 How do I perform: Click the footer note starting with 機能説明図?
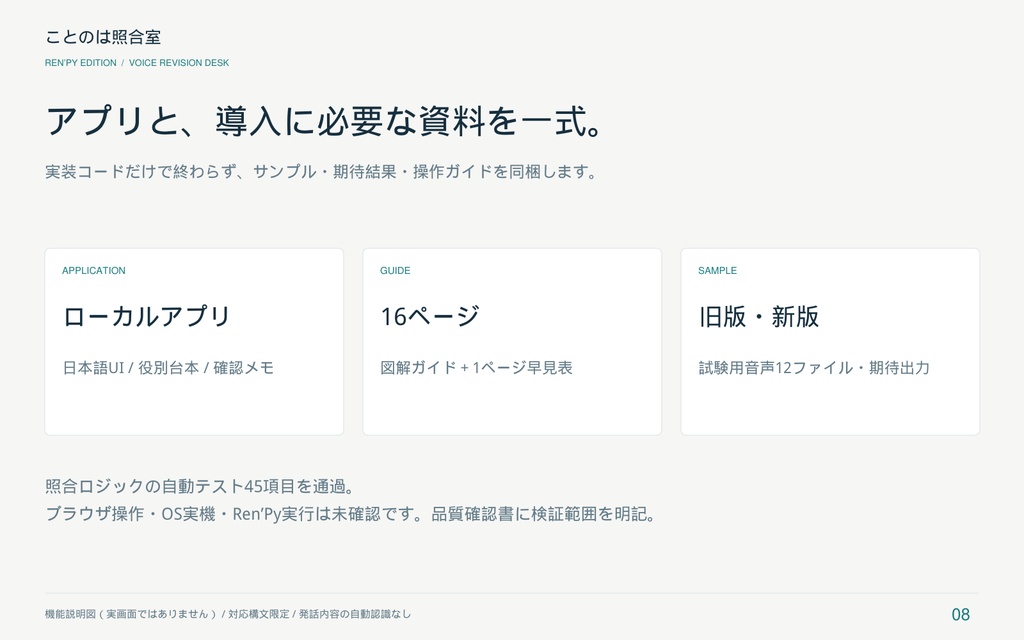click(x=228, y=614)
